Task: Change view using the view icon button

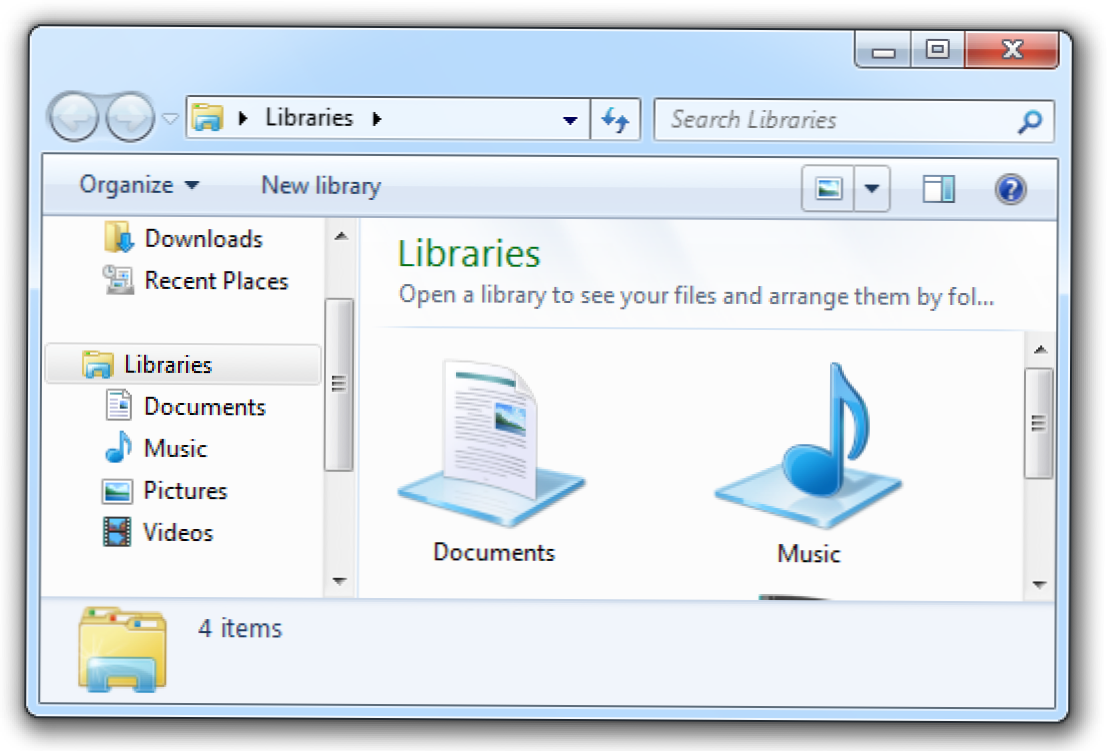Action: coord(828,188)
